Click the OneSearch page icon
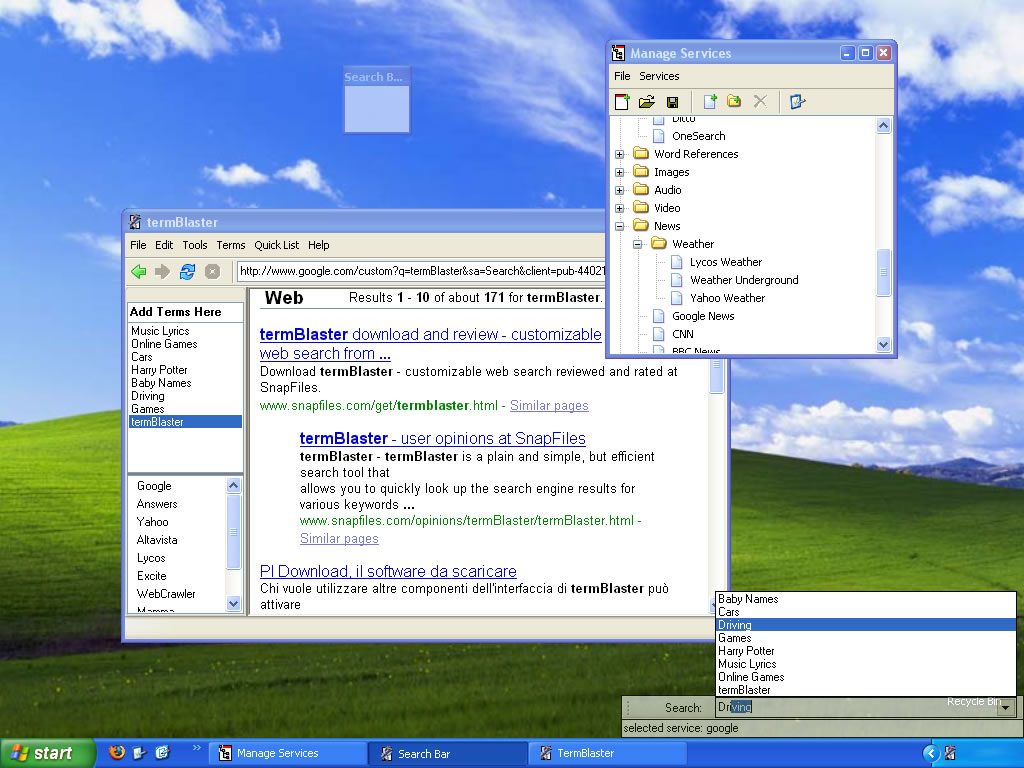The image size is (1024, 768). [658, 136]
